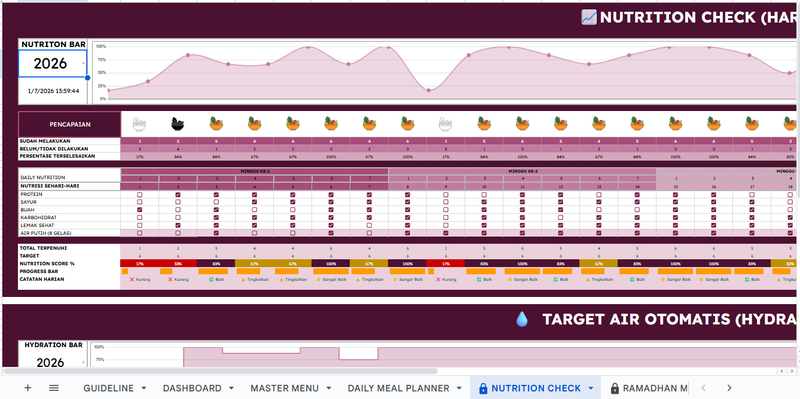Click the salad bowl icon above day 8
This screenshot has width=800, height=399.
pos(407,123)
